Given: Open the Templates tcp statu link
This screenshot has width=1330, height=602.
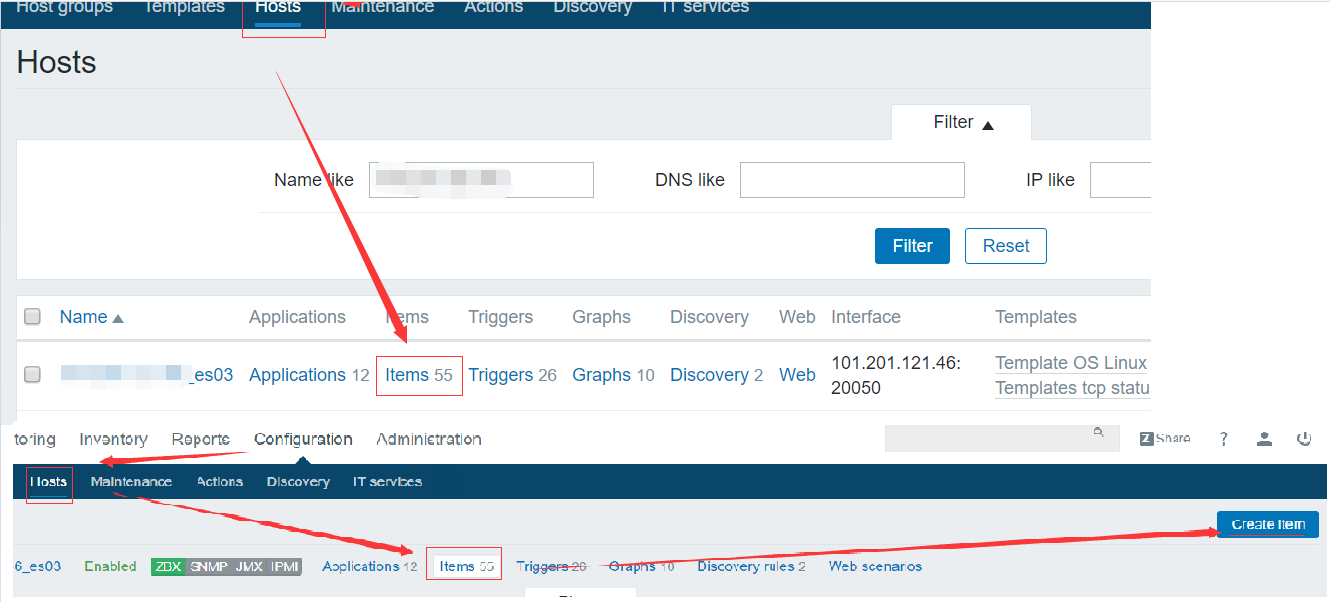Looking at the screenshot, I should point(1072,388).
